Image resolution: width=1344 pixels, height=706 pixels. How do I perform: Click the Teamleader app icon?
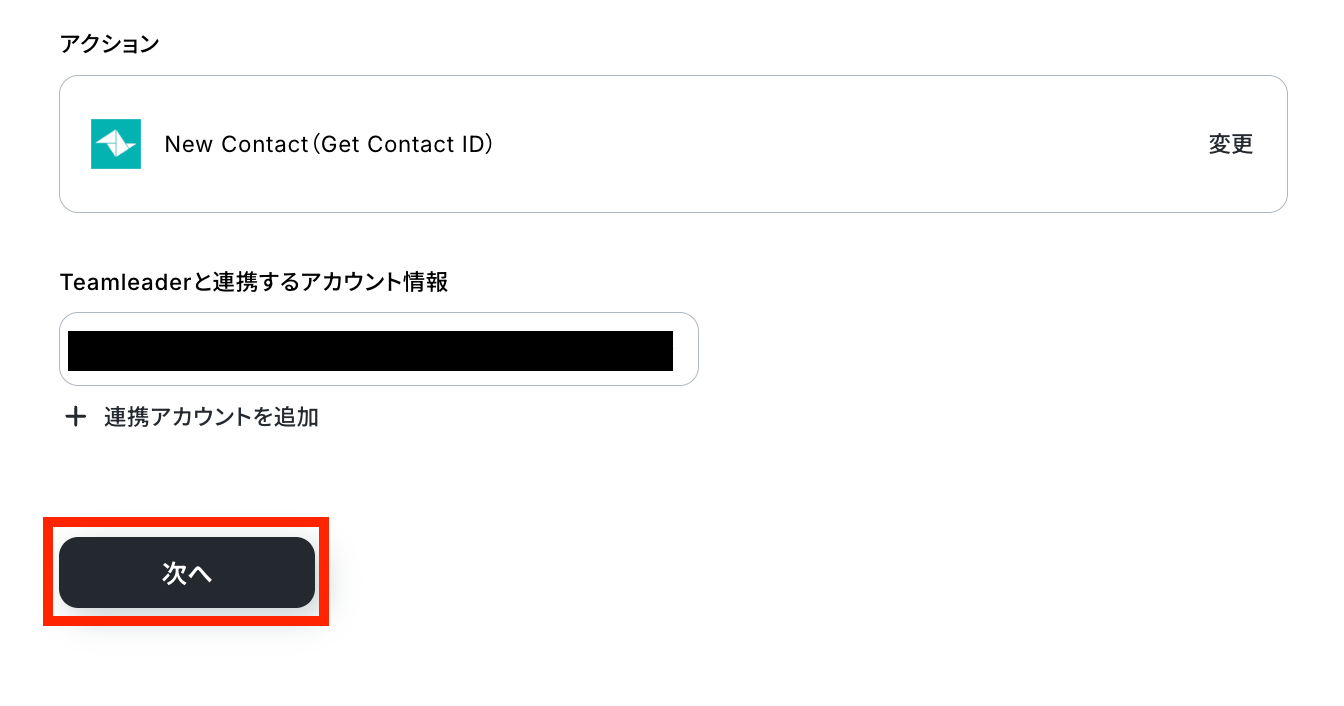[x=116, y=144]
